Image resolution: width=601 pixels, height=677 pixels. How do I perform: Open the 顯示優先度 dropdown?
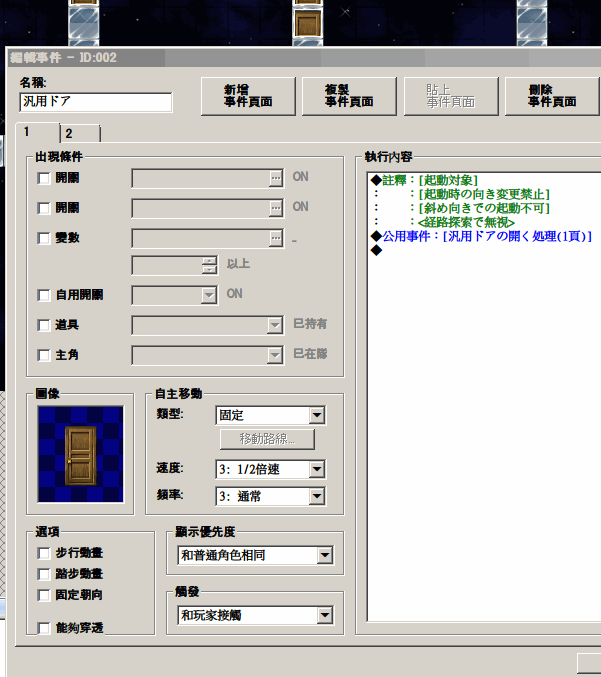click(255, 555)
